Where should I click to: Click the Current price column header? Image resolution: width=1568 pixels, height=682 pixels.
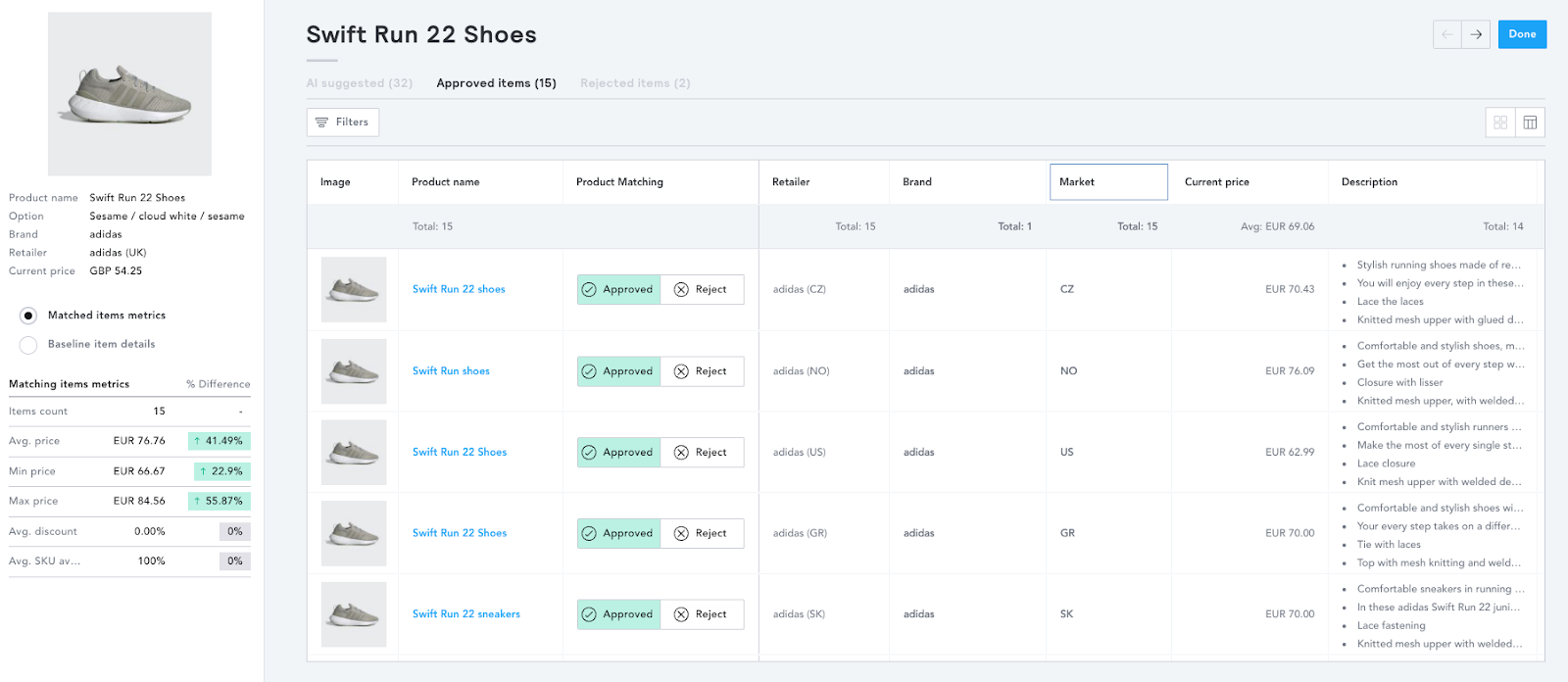pyautogui.click(x=1249, y=182)
